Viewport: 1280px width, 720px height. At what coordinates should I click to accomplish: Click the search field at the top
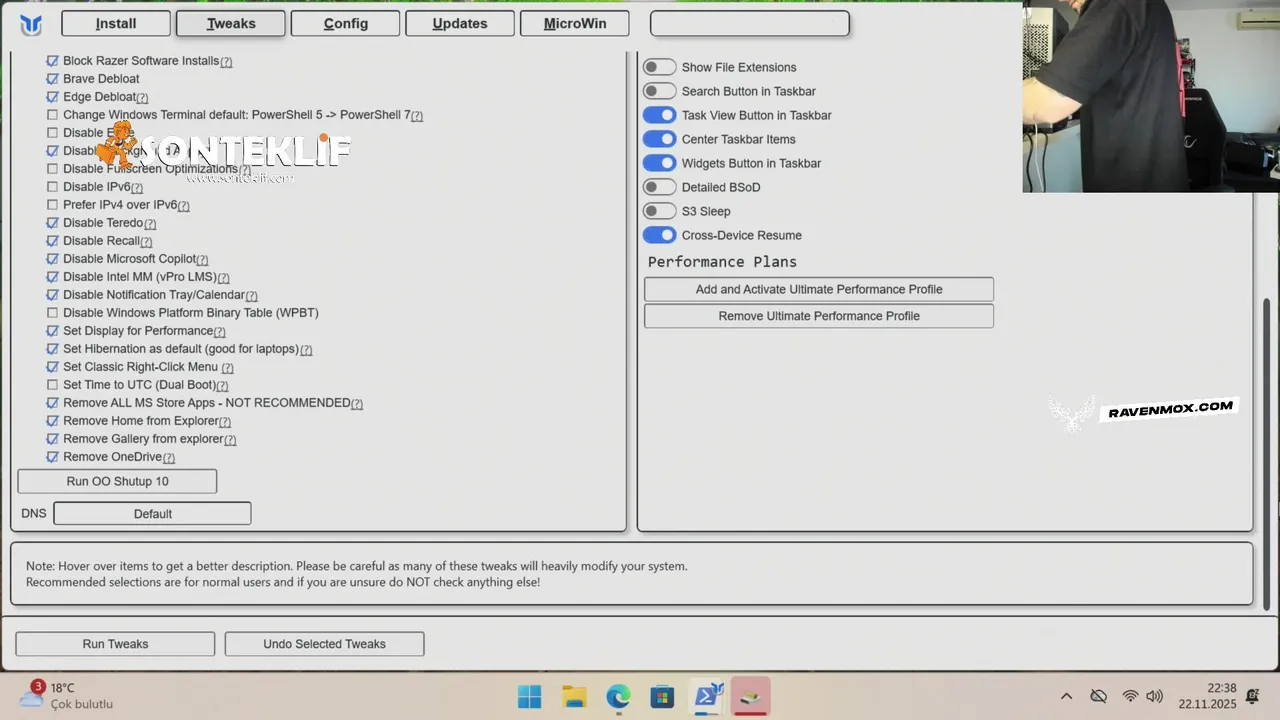[x=750, y=24]
